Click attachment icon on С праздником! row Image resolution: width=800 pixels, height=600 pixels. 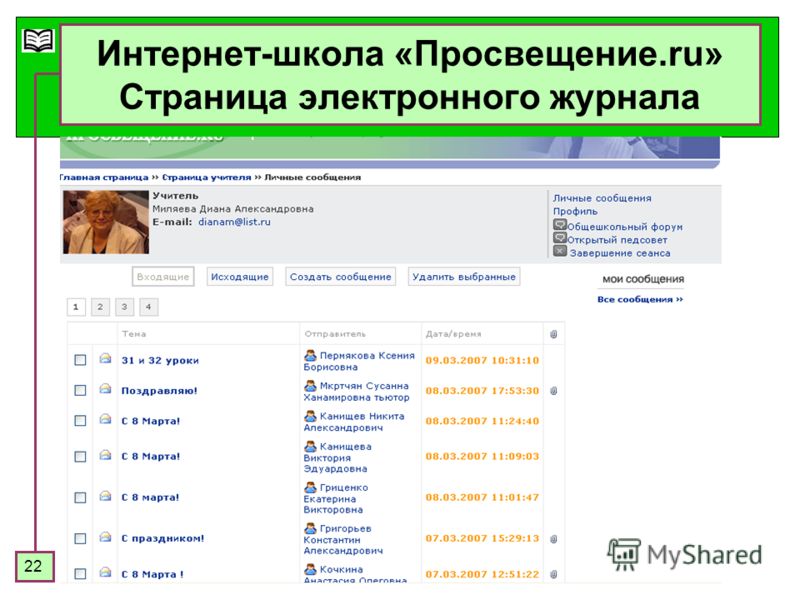point(554,539)
